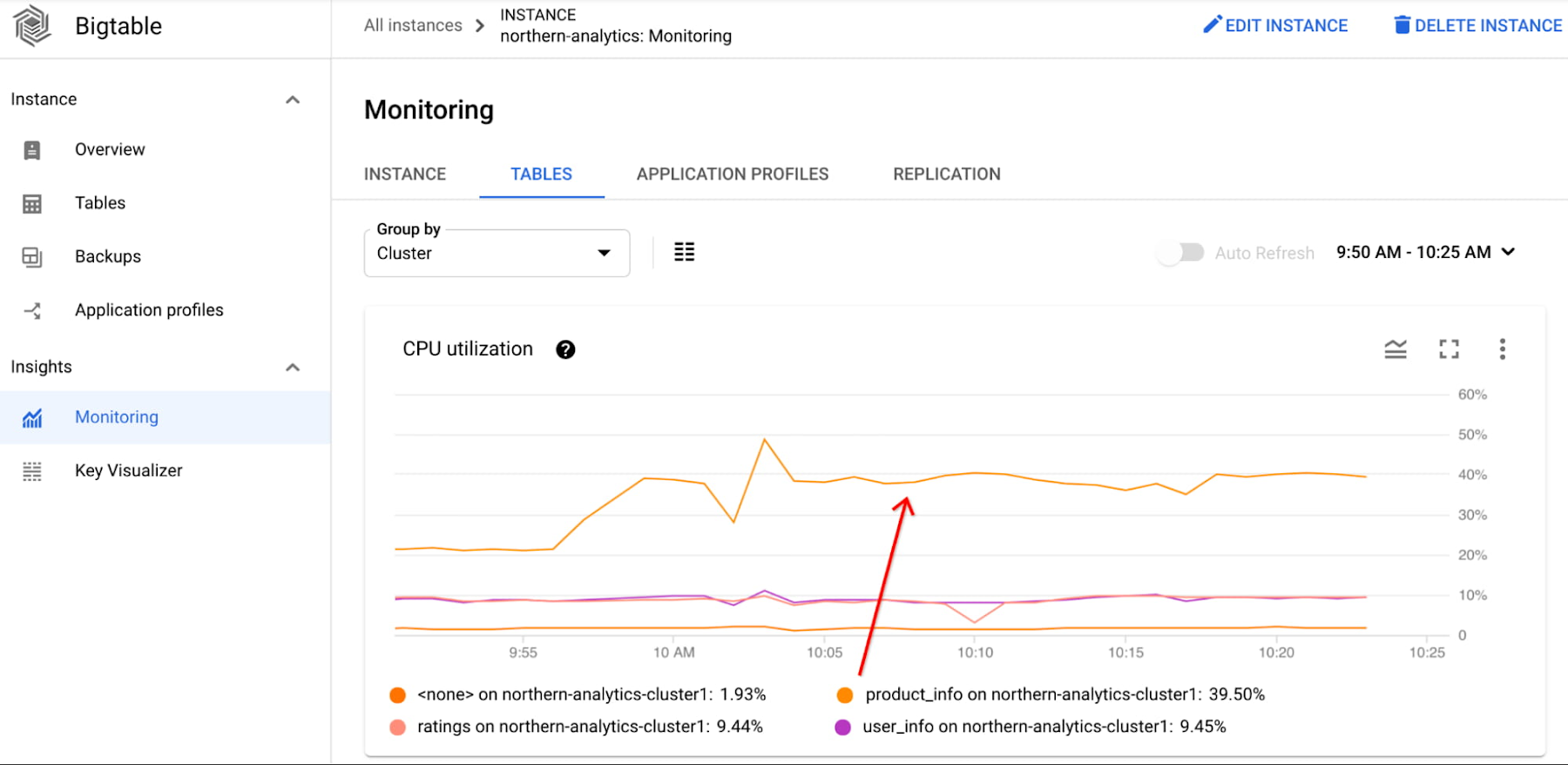1568x765 pixels.
Task: Expand CPU utilization chart to fullscreen
Action: pos(1449,349)
